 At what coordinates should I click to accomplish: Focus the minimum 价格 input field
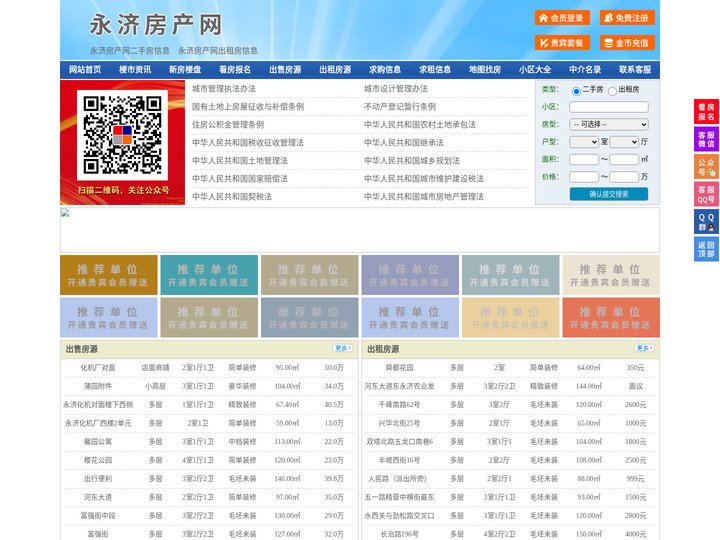coord(584,177)
